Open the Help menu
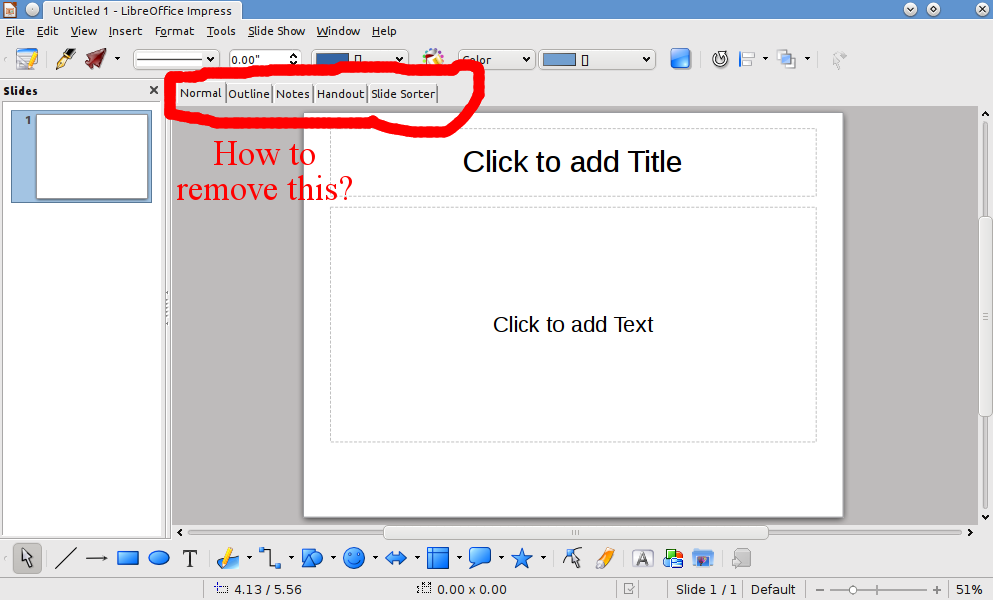The image size is (993, 600). [384, 31]
